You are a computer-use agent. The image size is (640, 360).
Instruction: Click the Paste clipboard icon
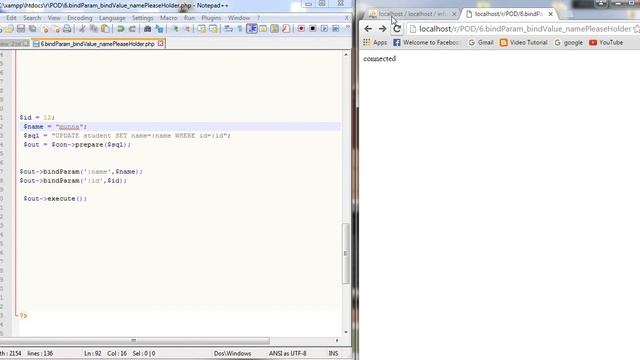pyautogui.click(x=105, y=29)
